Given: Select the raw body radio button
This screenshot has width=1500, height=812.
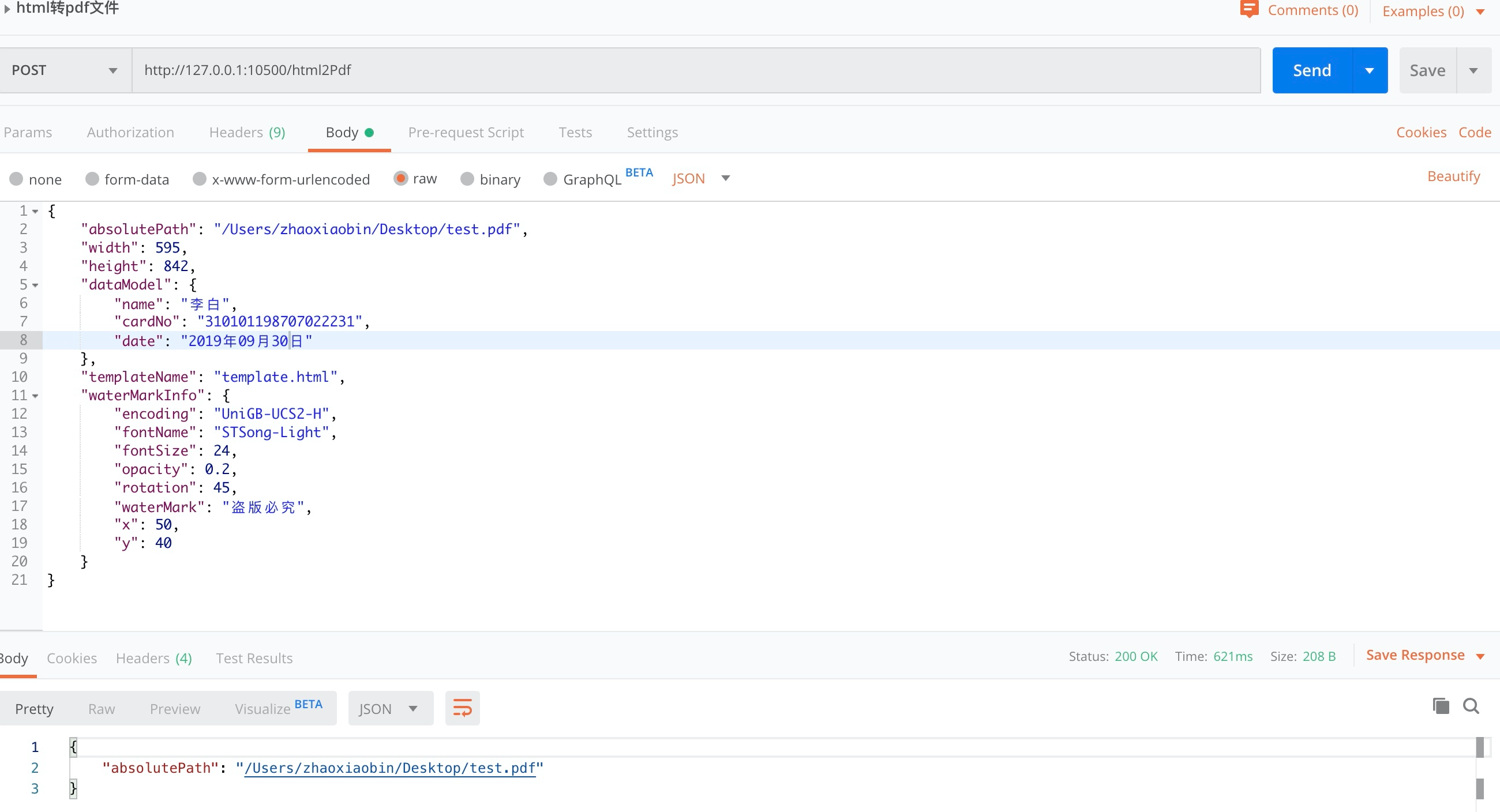Looking at the screenshot, I should [400, 178].
